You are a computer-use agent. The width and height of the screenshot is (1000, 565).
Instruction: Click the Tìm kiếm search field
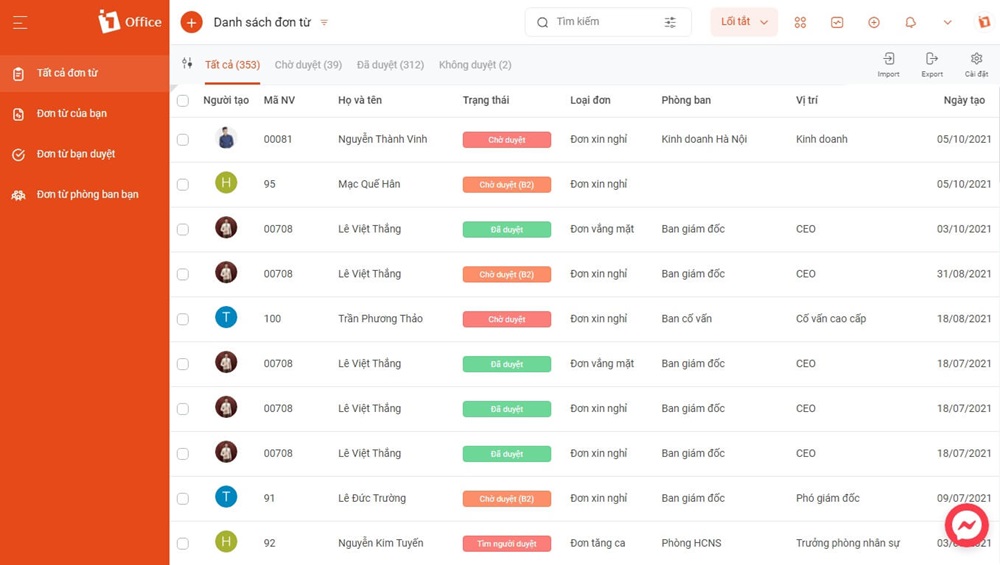click(600, 22)
